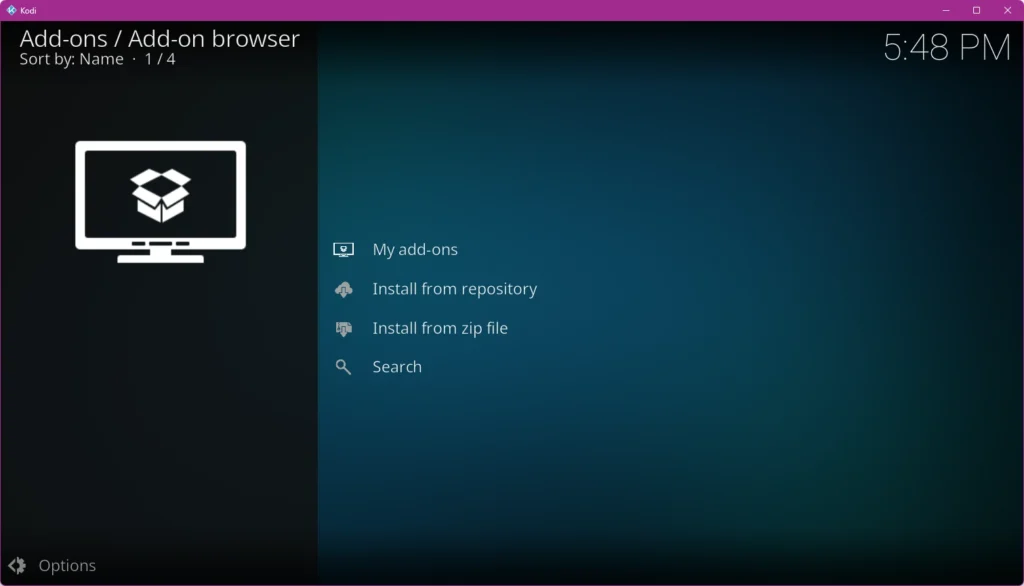Screen dimensions: 1024x586
Task: Minimize the Kodi window
Action: 946,10
